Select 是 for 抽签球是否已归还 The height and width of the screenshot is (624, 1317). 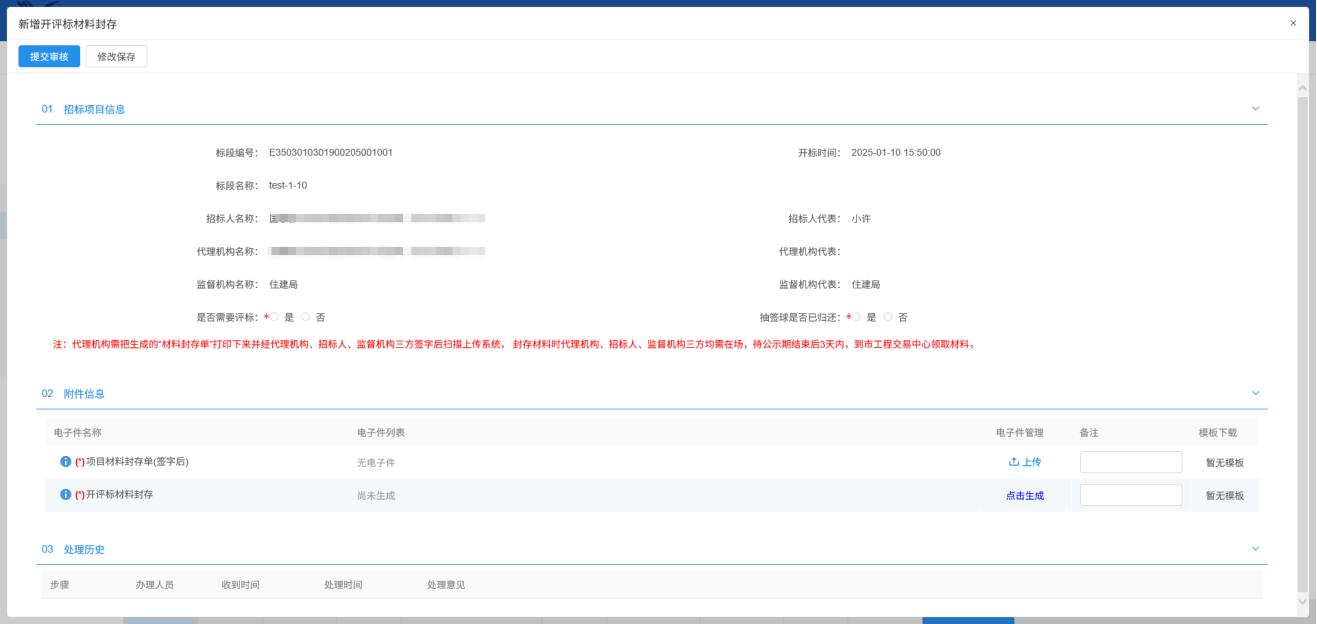(856, 317)
